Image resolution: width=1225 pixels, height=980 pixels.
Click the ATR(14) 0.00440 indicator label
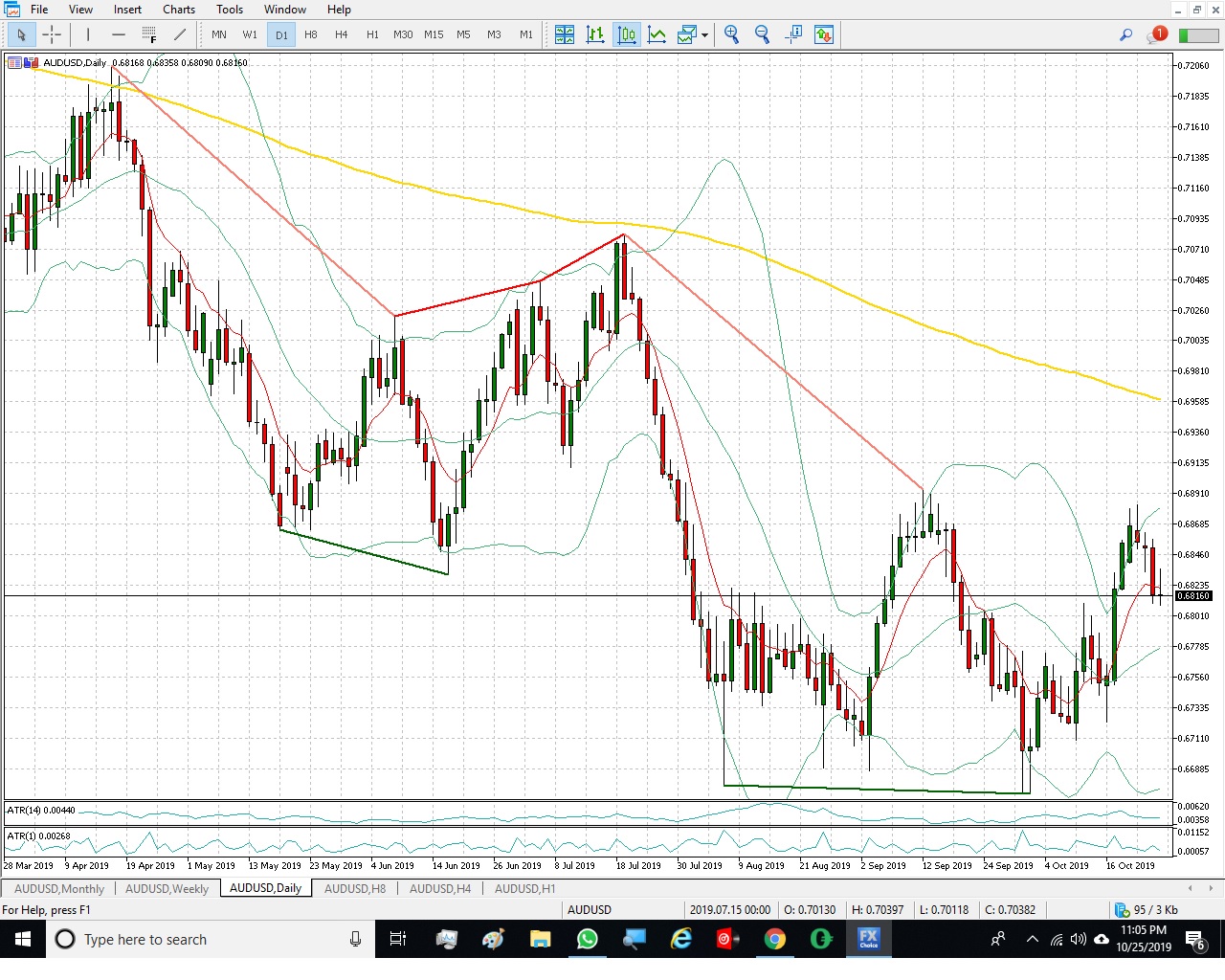pos(41,811)
